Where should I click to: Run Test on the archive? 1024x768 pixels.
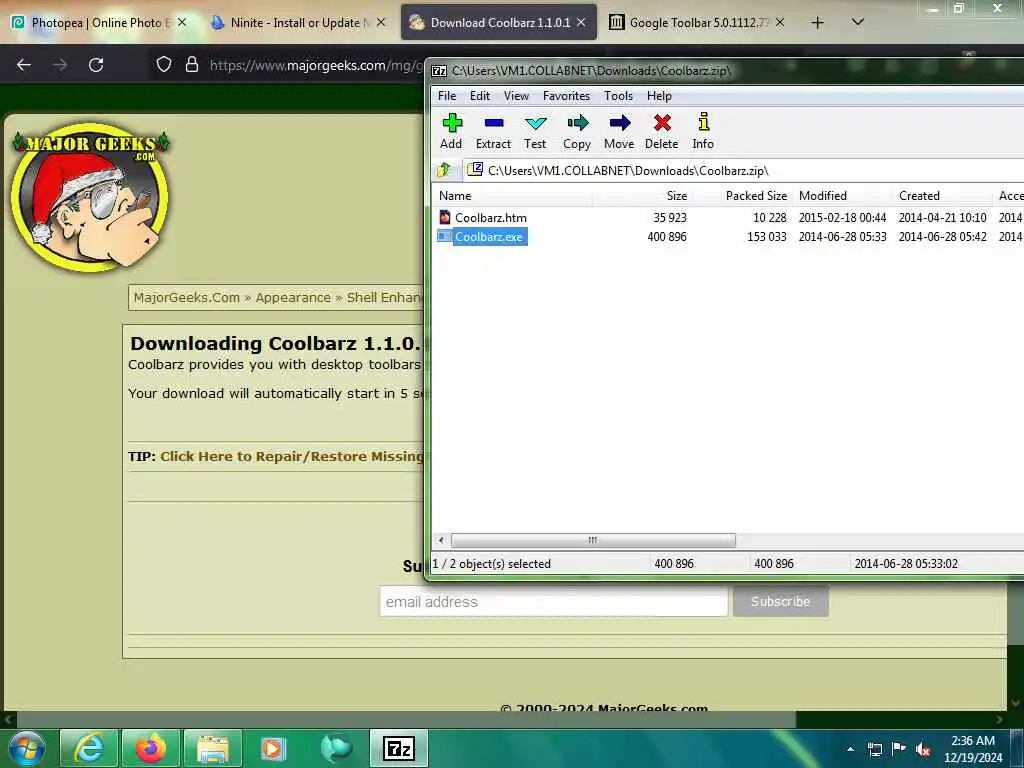pyautogui.click(x=535, y=131)
